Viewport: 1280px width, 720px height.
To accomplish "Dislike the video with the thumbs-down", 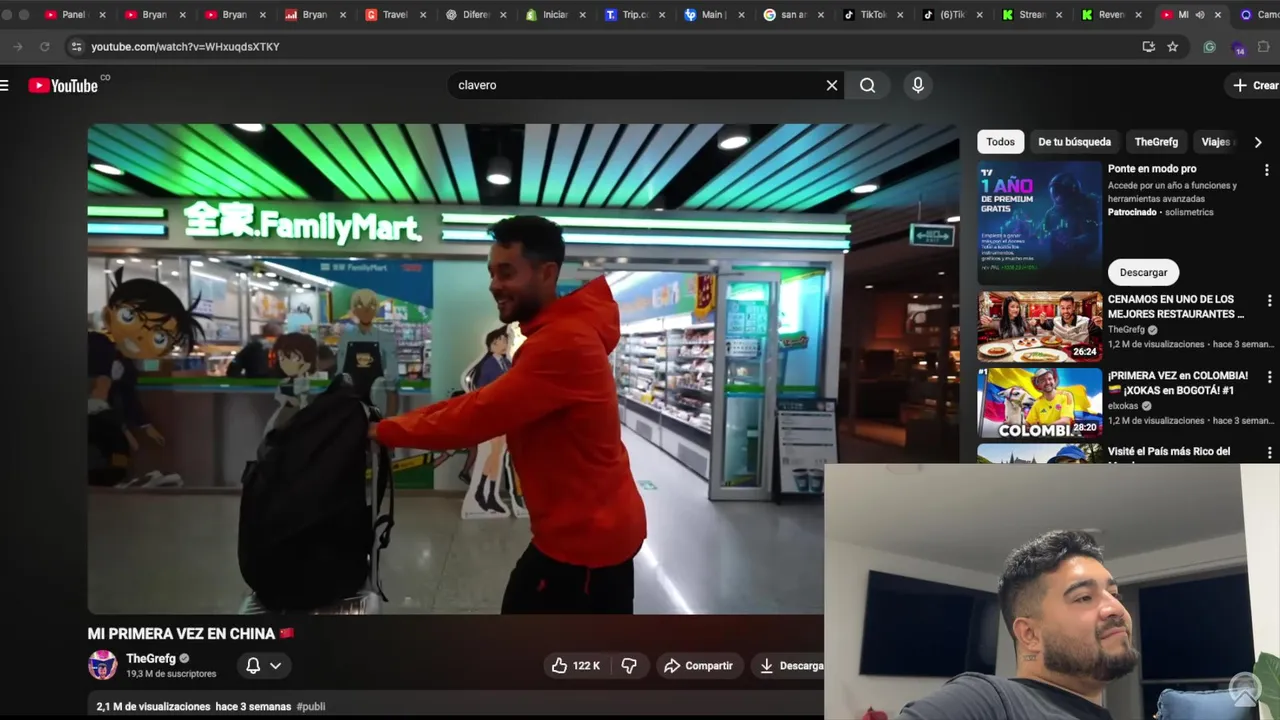I will click(629, 666).
